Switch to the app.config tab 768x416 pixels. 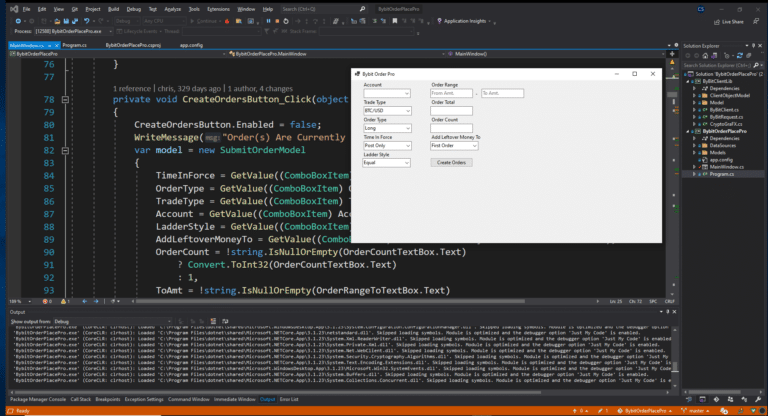pos(191,45)
